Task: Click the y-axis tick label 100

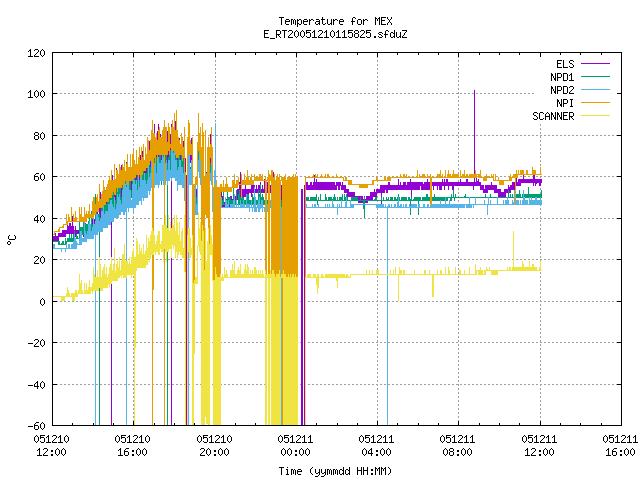Action: pos(36,94)
